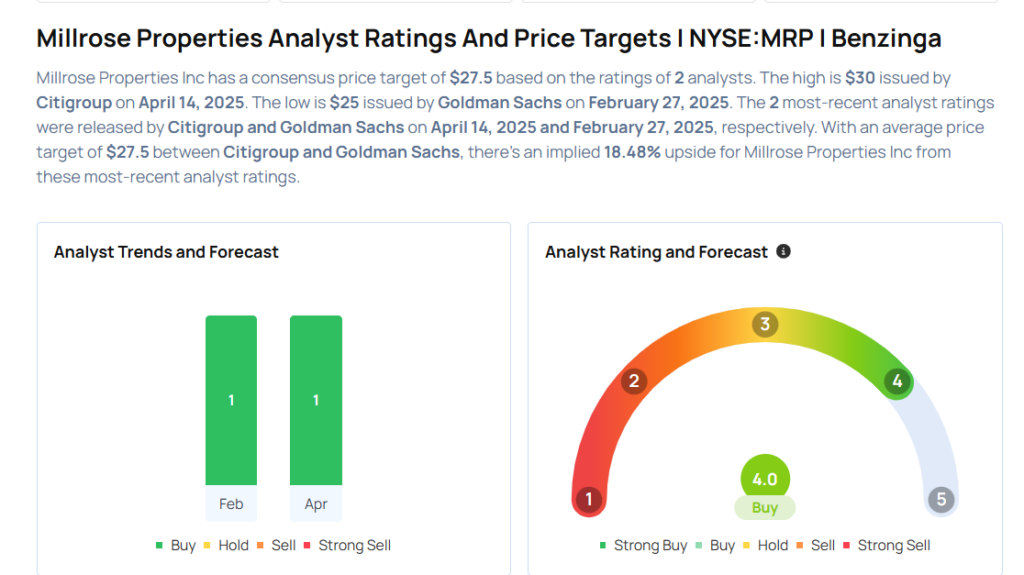1024x575 pixels.
Task: Toggle Strong Buy legend under the gauge
Action: [x=643, y=545]
